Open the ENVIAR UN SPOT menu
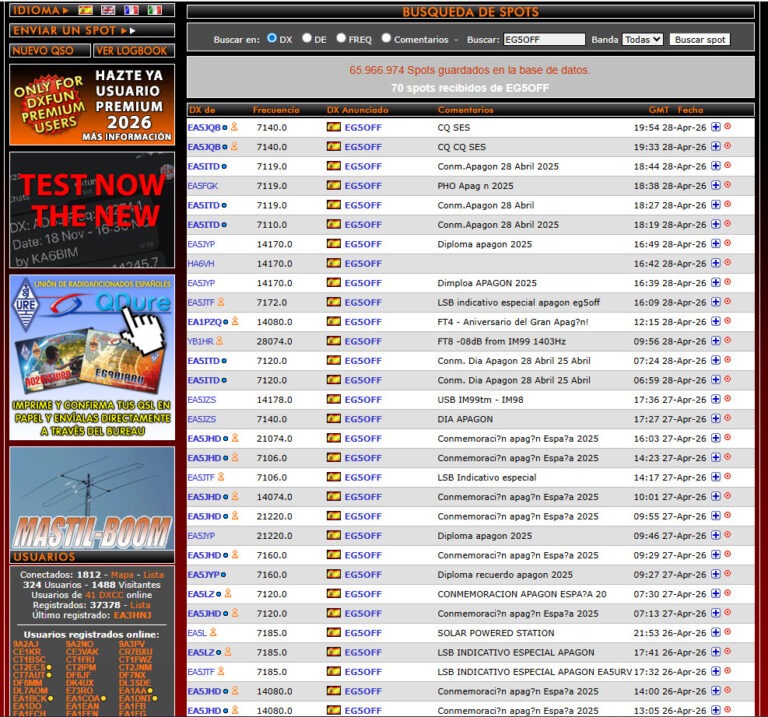This screenshot has width=768, height=717. pyautogui.click(x=72, y=30)
